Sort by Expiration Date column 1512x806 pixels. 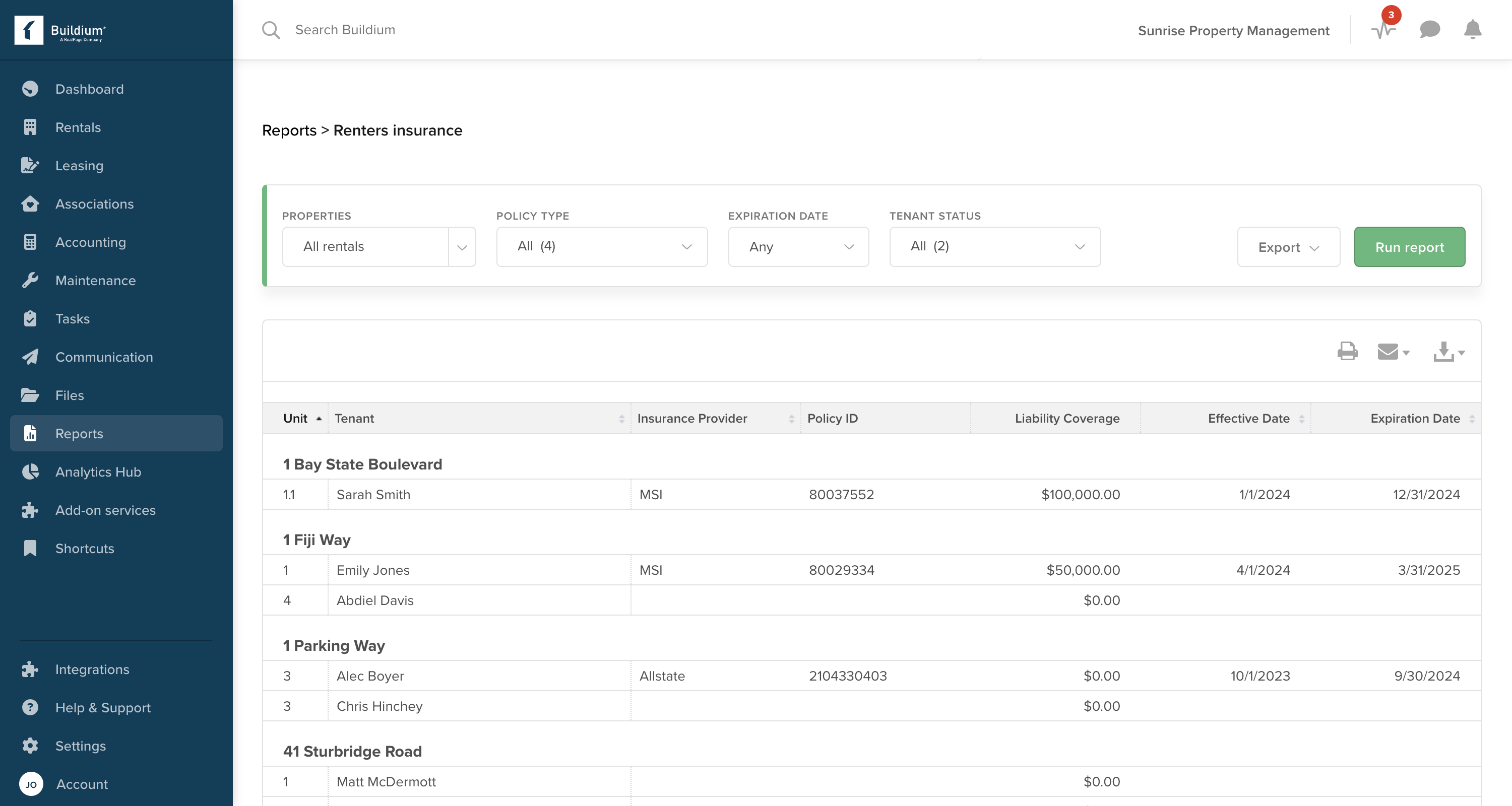1415,418
